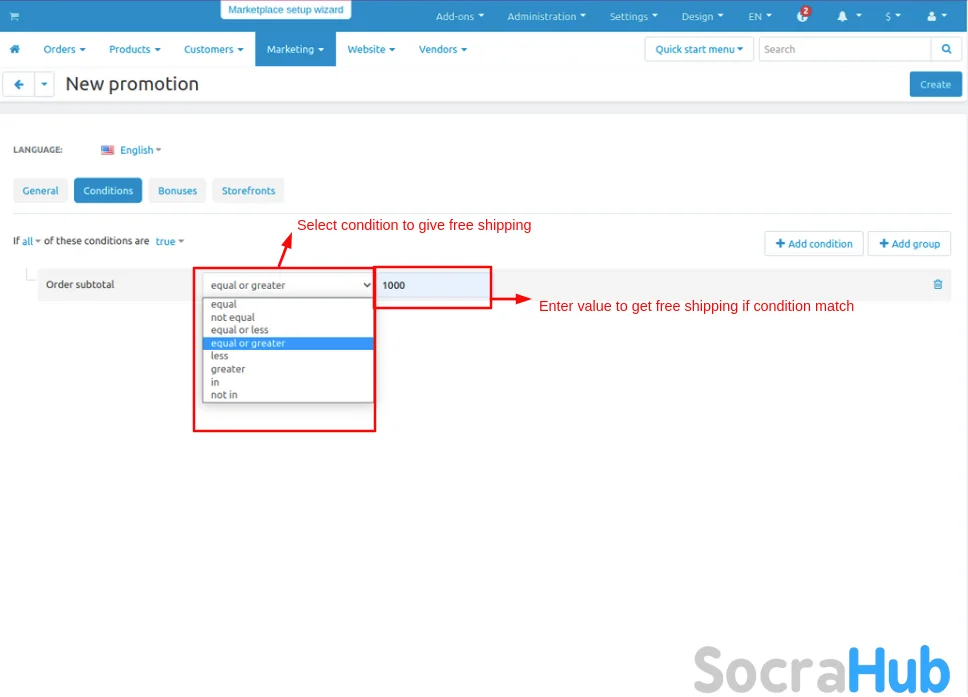Select 'equal or less' option in list
968x697 pixels.
pyautogui.click(x=240, y=330)
